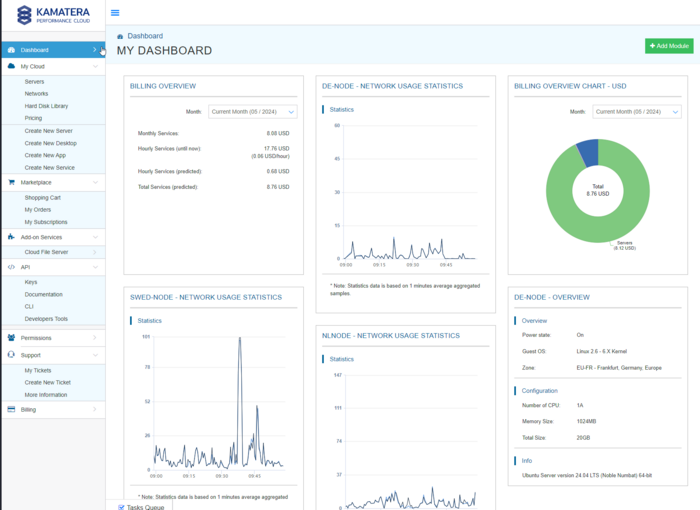Click the Kamatera logo

click(x=52, y=14)
